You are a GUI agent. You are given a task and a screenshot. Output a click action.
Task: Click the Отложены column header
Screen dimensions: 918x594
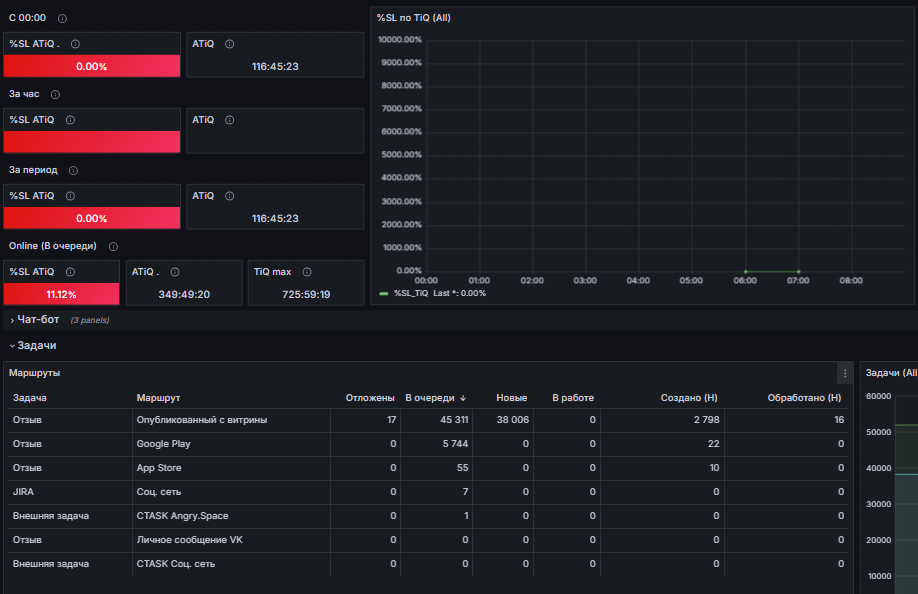pos(370,398)
